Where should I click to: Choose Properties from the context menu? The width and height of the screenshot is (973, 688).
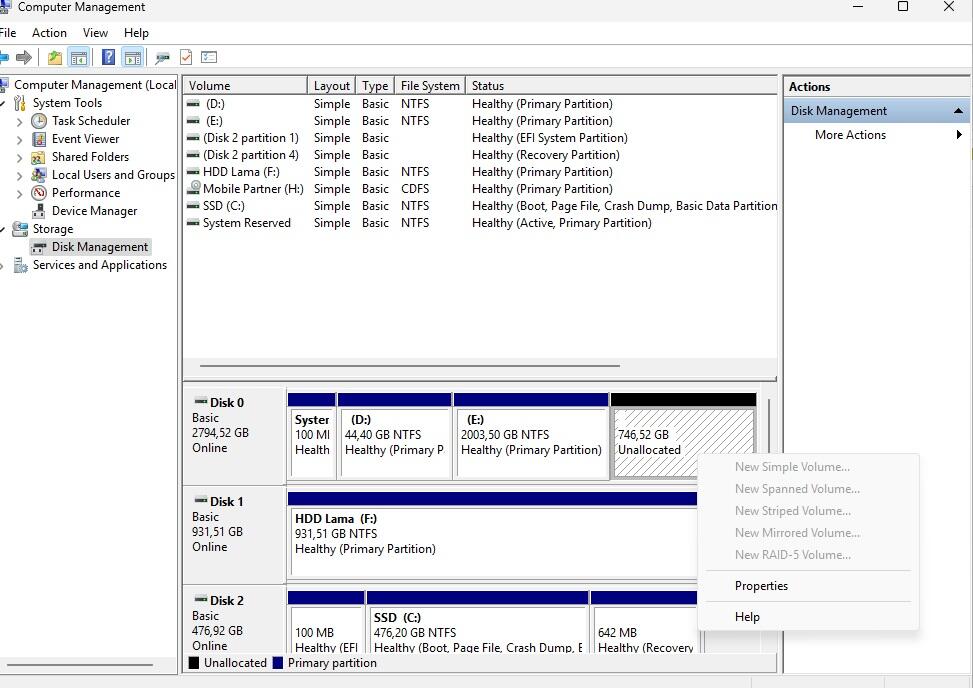click(x=761, y=585)
